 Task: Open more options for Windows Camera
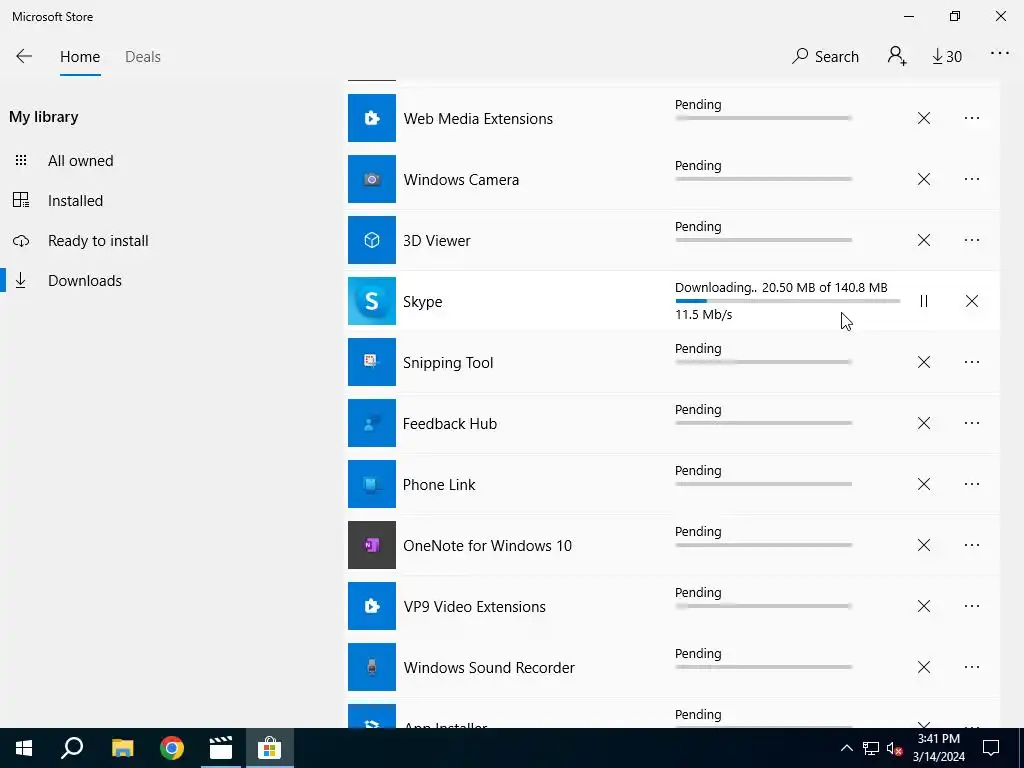click(x=972, y=179)
